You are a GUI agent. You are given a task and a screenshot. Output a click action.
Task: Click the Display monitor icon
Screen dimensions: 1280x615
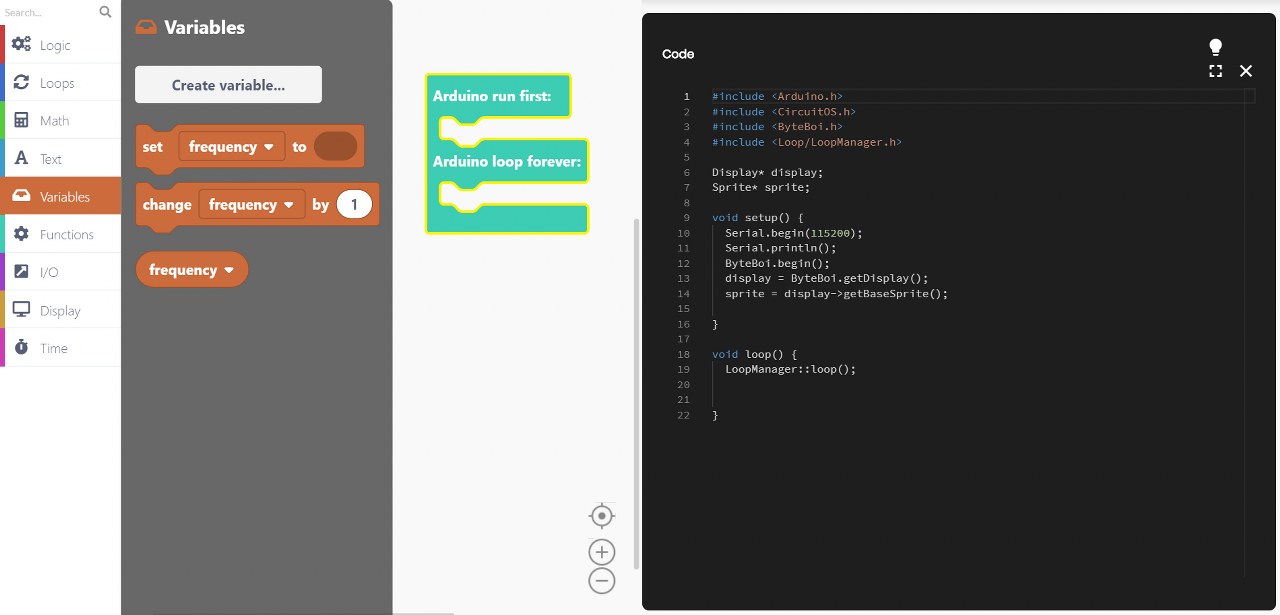coord(21,310)
